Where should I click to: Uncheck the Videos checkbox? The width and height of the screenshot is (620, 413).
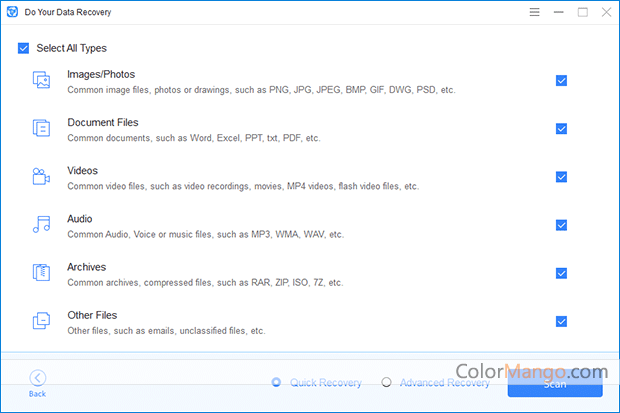click(561, 177)
